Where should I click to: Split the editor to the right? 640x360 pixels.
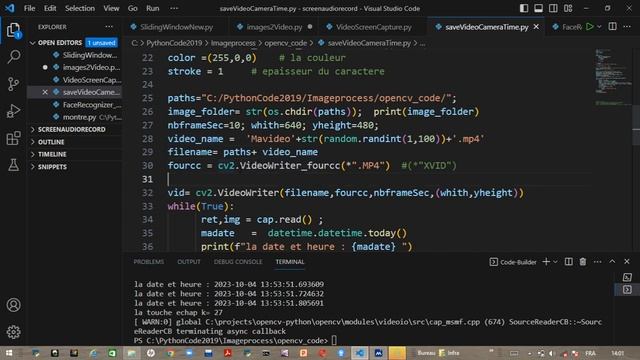tap(612, 27)
